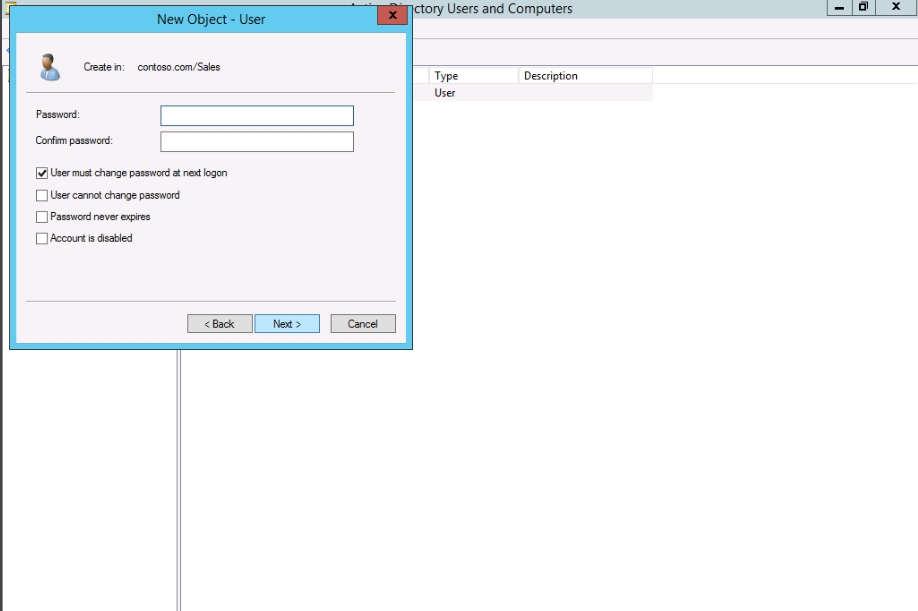918x611 pixels.
Task: Close Active Directory Users and Computers window
Action: pos(896,8)
